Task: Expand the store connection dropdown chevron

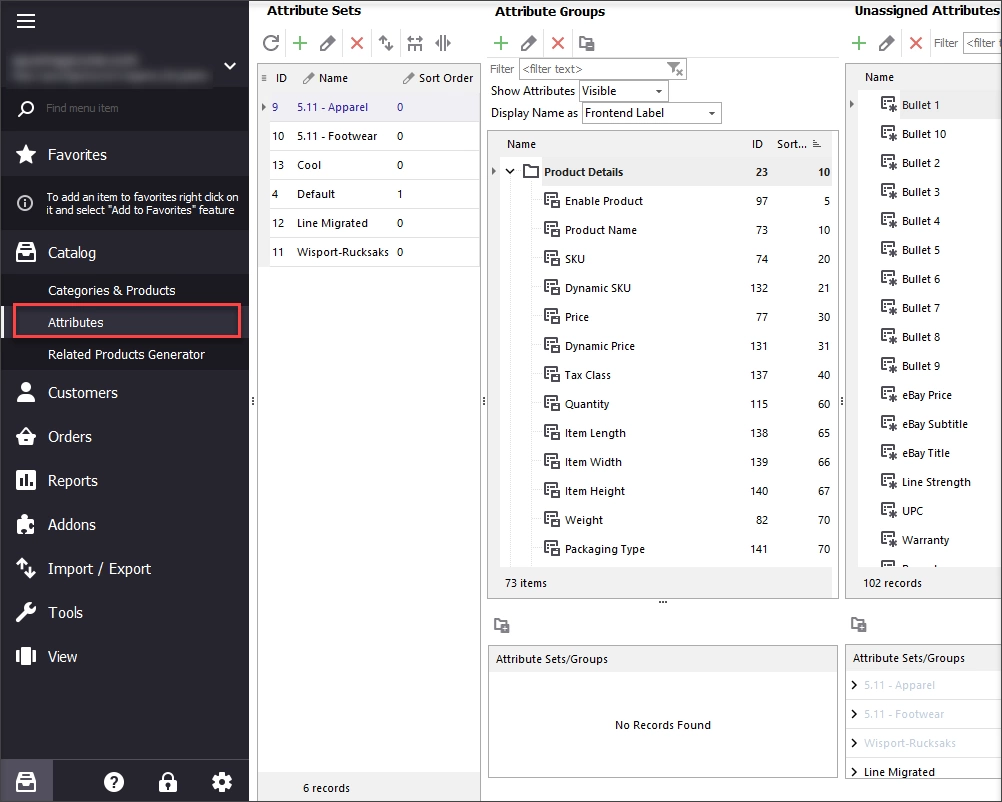Action: pos(230,66)
